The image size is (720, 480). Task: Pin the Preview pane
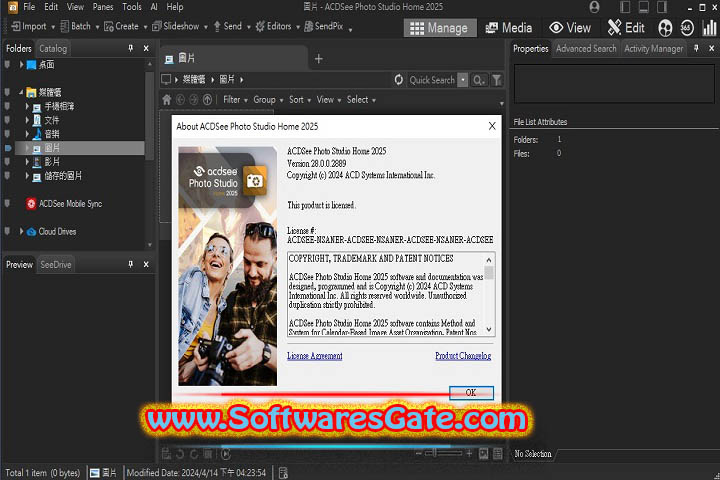[x=130, y=265]
